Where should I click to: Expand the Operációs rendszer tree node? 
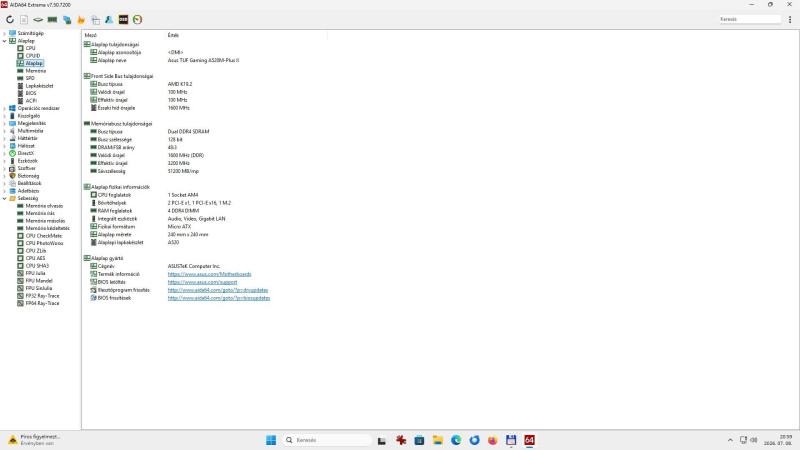pos(5,108)
